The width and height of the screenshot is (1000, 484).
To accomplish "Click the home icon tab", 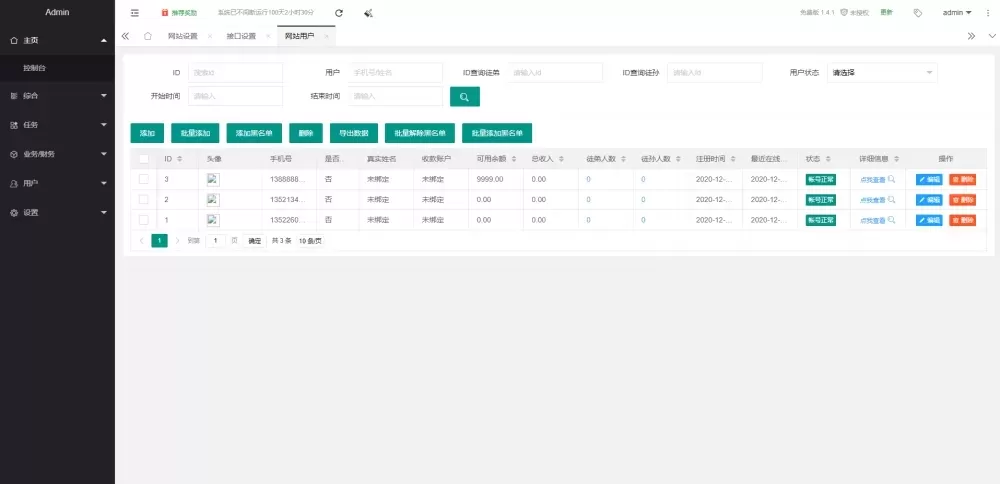I will (147, 36).
